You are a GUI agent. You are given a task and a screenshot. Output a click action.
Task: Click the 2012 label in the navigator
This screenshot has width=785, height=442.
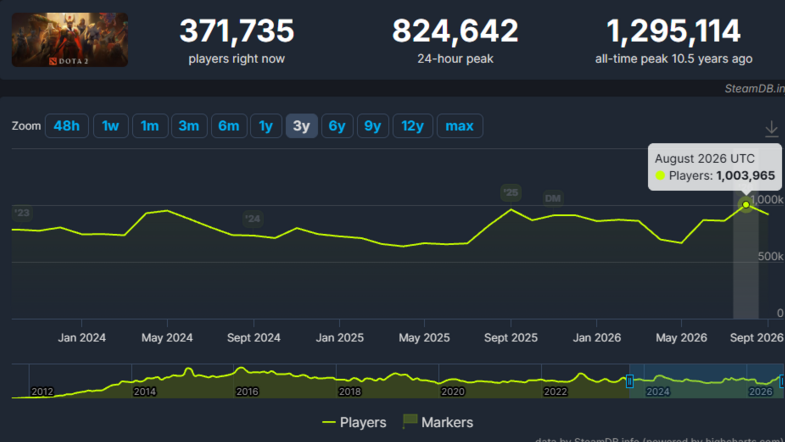pos(42,391)
